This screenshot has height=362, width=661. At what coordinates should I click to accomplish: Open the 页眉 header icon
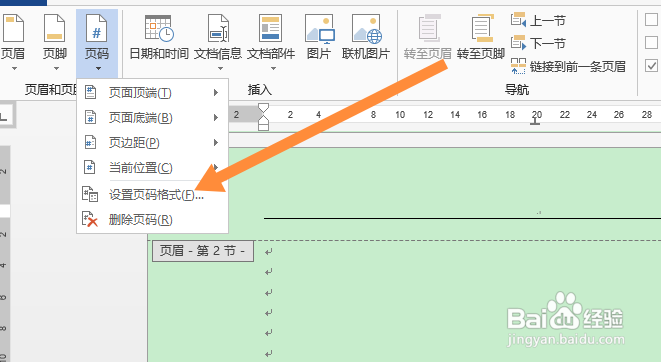coord(13,29)
